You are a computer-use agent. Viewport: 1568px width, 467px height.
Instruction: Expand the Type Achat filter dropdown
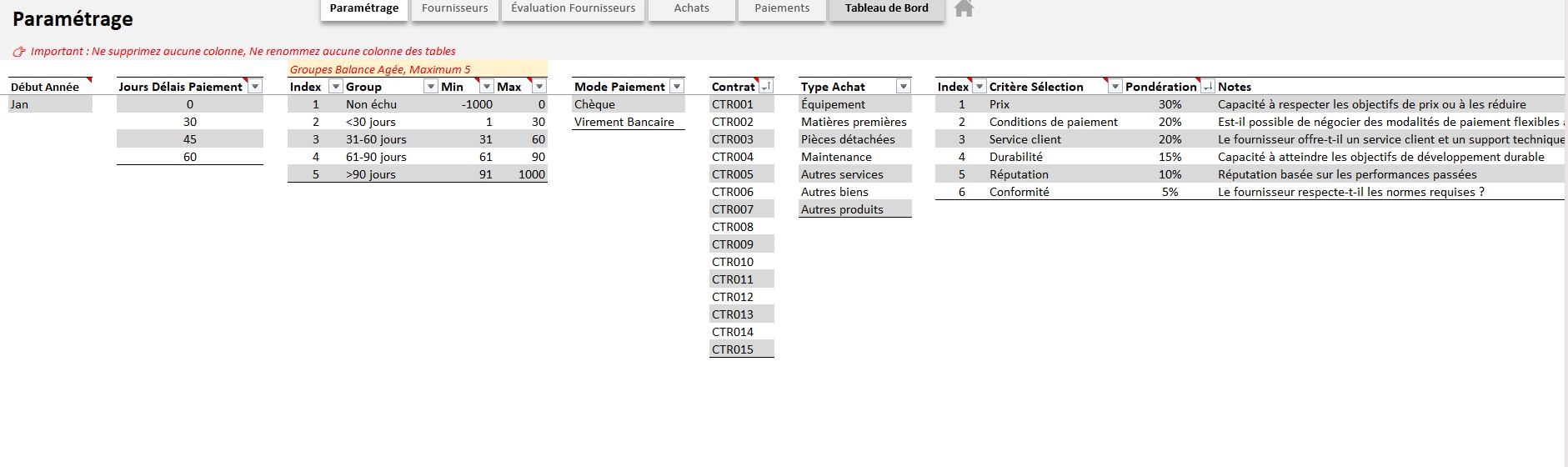[903, 87]
